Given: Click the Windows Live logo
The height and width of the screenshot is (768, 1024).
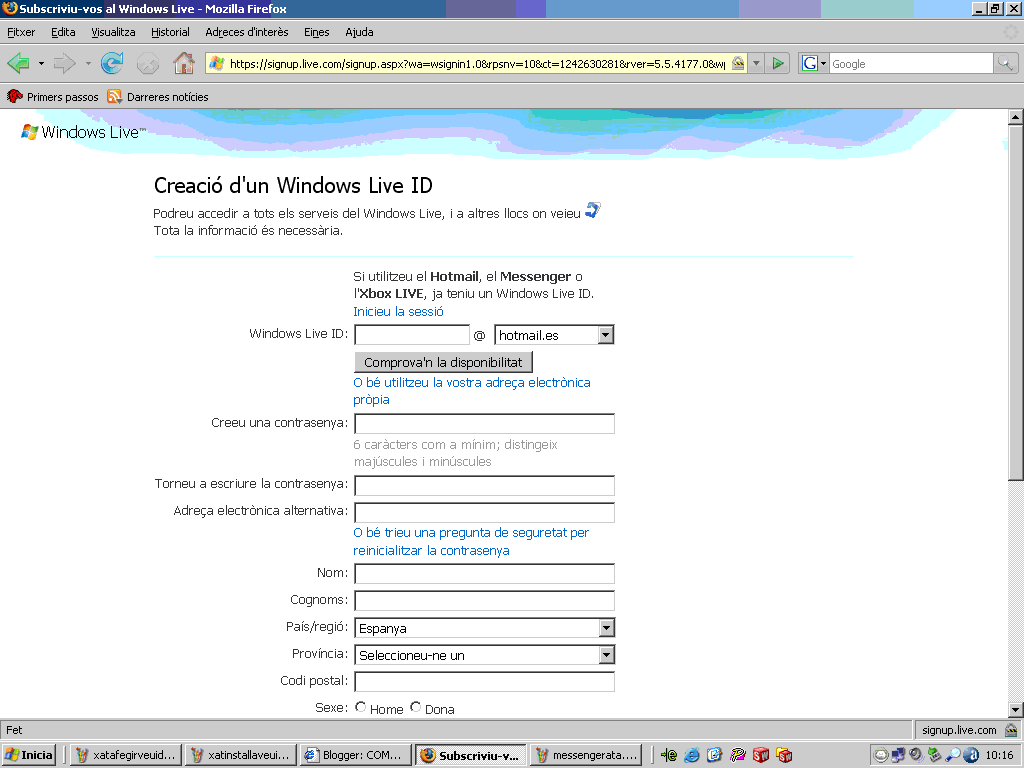Looking at the screenshot, I should tap(82, 132).
